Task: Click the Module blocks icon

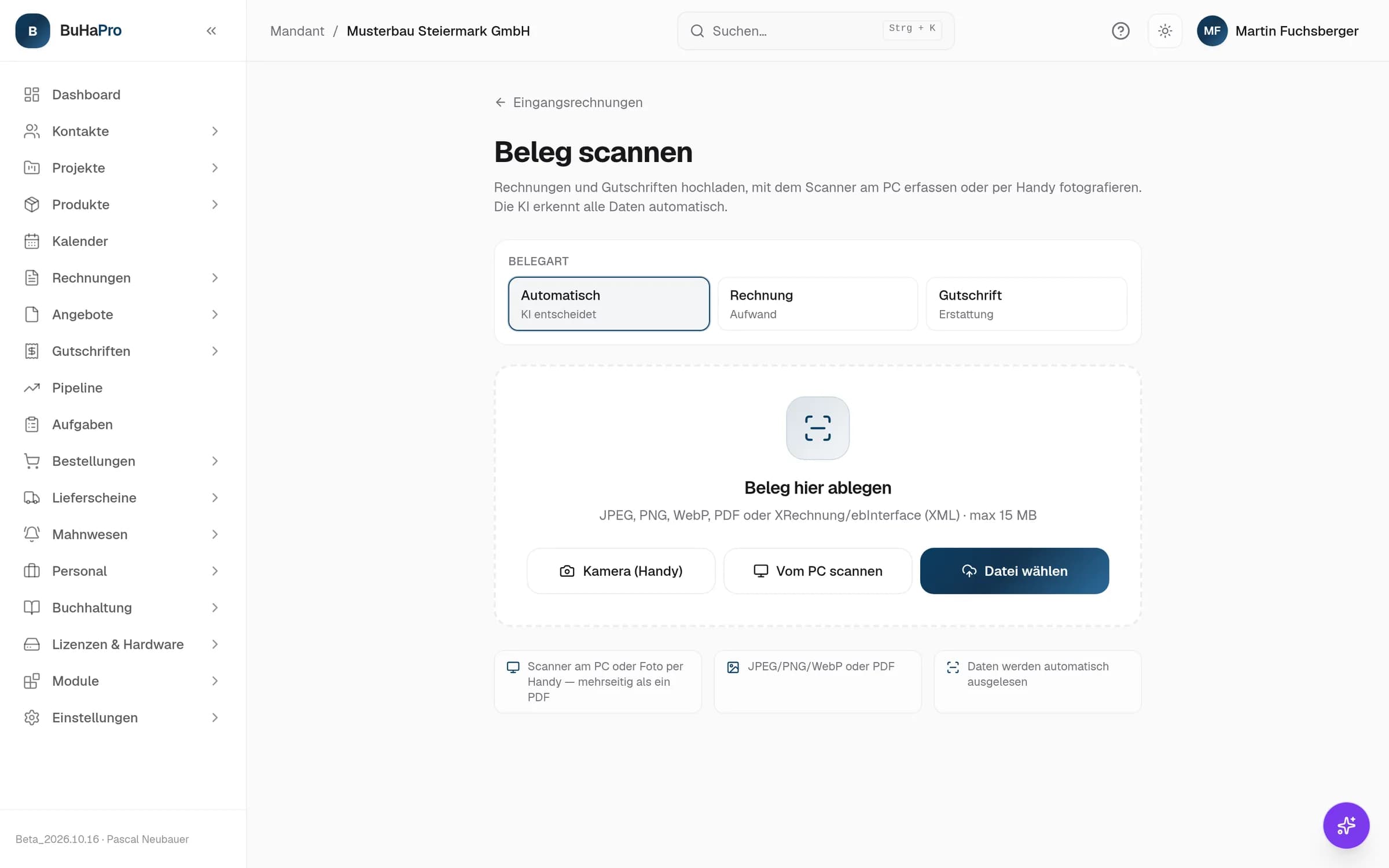Action: coord(32,681)
